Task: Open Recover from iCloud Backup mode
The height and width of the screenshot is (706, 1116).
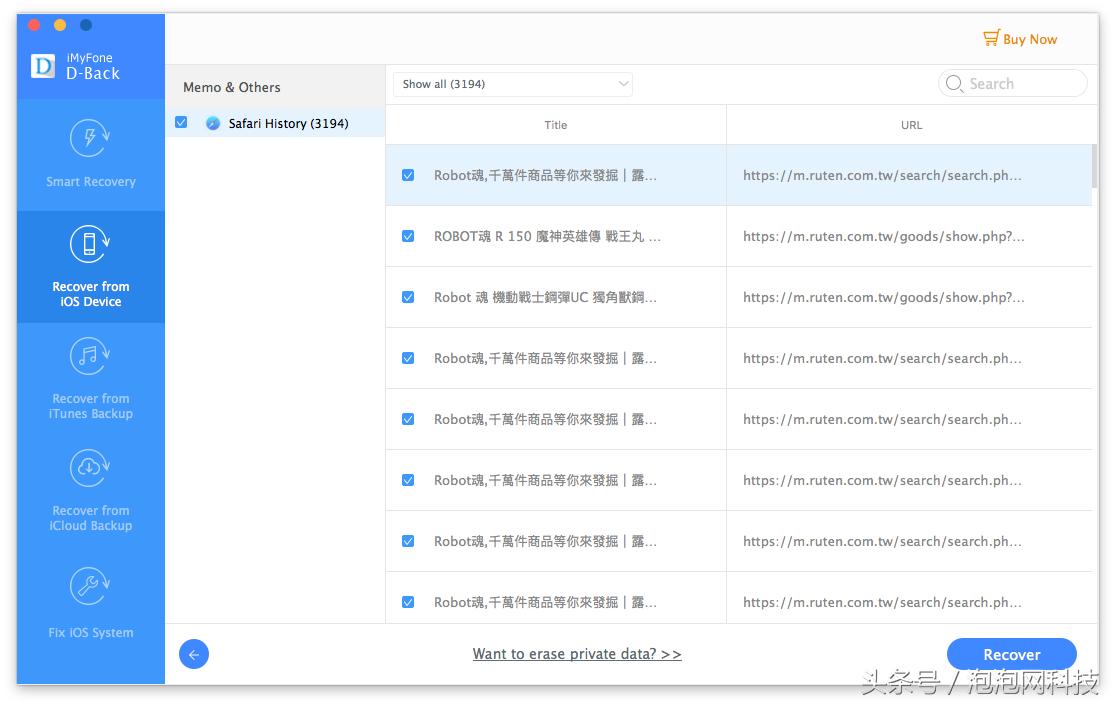Action: click(x=90, y=468)
